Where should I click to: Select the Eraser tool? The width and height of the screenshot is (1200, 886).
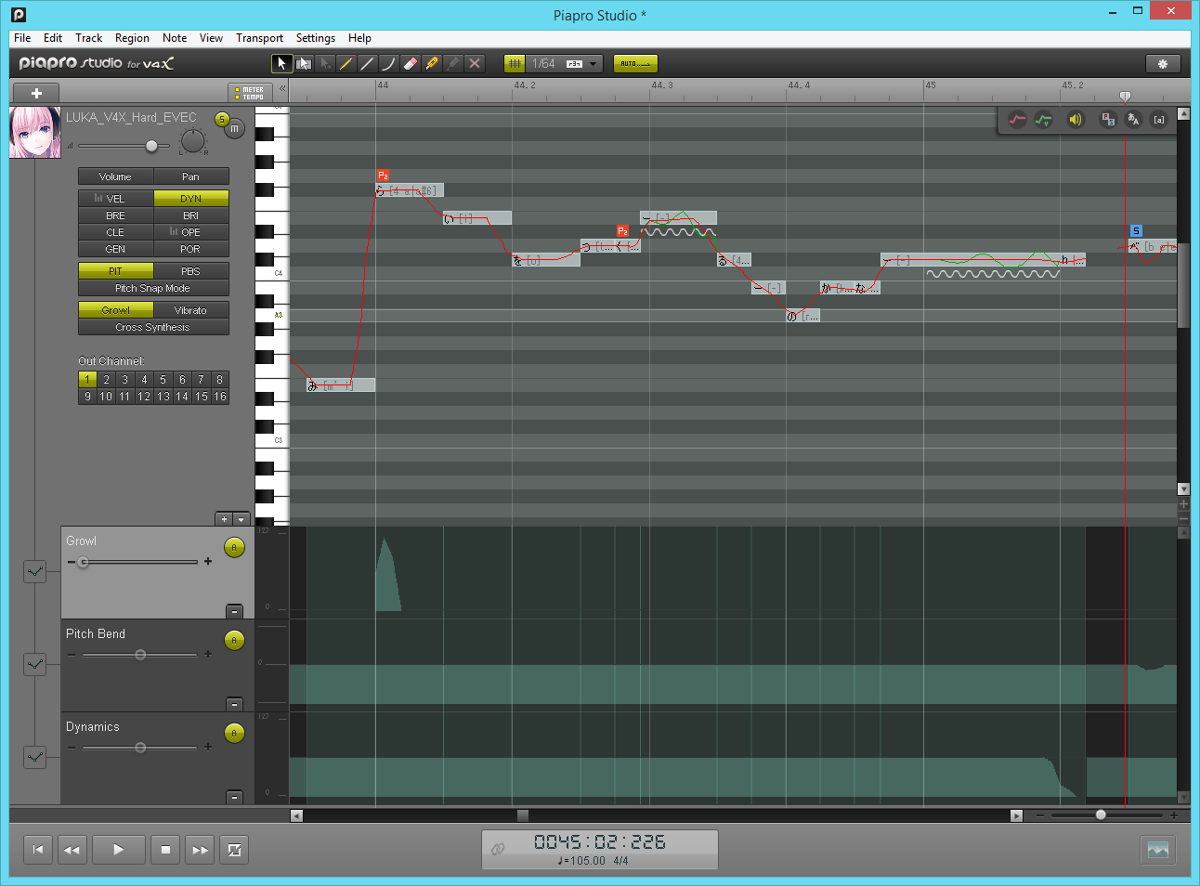tap(410, 63)
